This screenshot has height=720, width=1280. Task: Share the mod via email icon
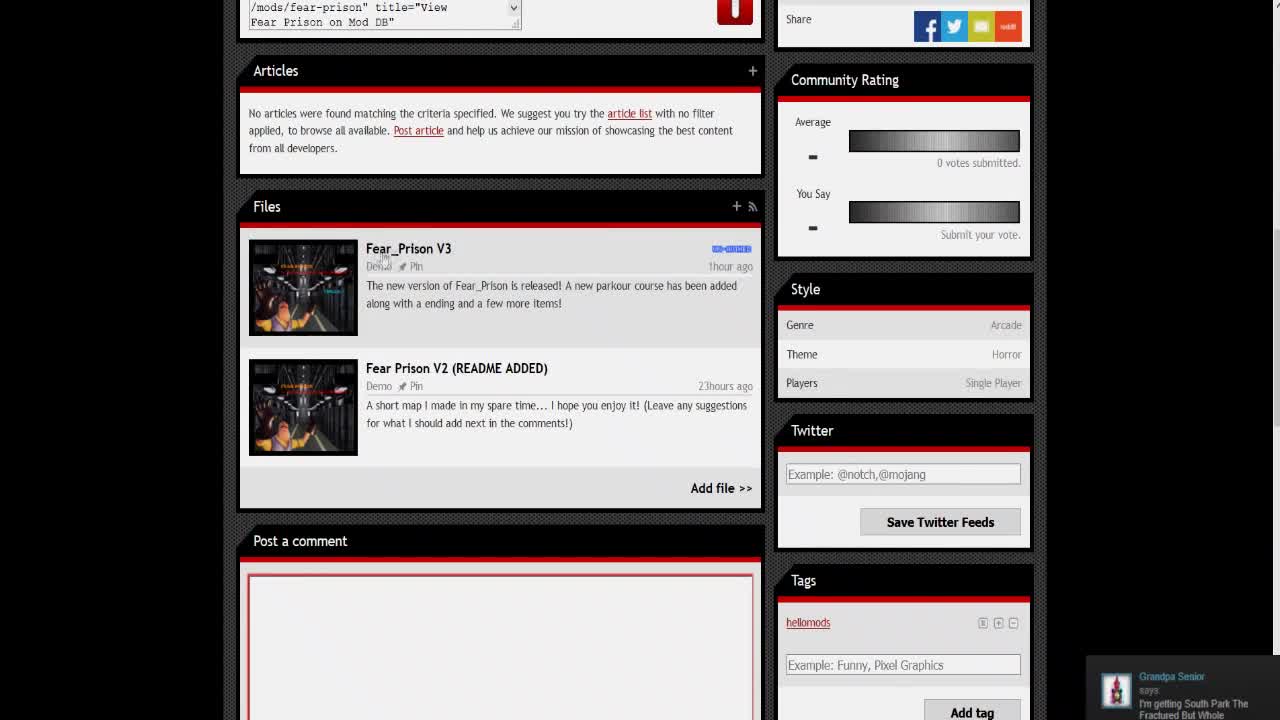[x=981, y=27]
